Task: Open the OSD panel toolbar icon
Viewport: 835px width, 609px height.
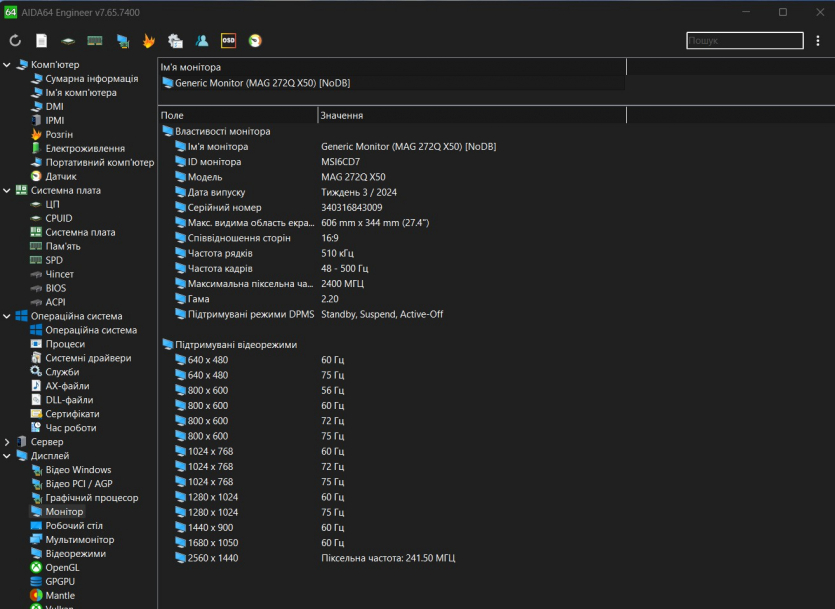Action: click(x=228, y=41)
